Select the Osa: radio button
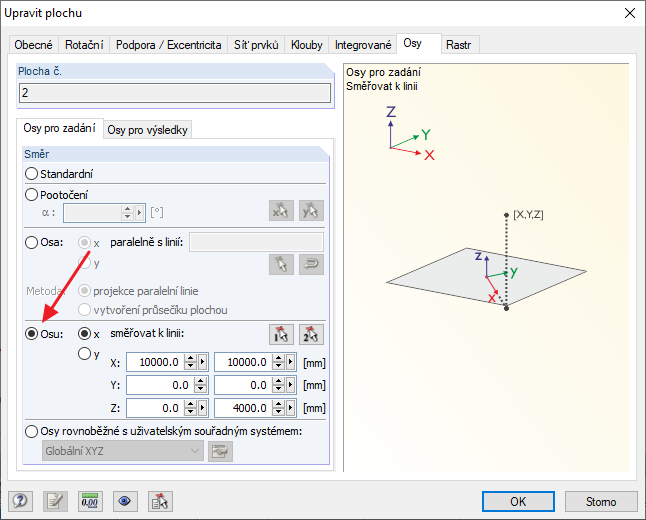The image size is (646, 520). [31, 242]
